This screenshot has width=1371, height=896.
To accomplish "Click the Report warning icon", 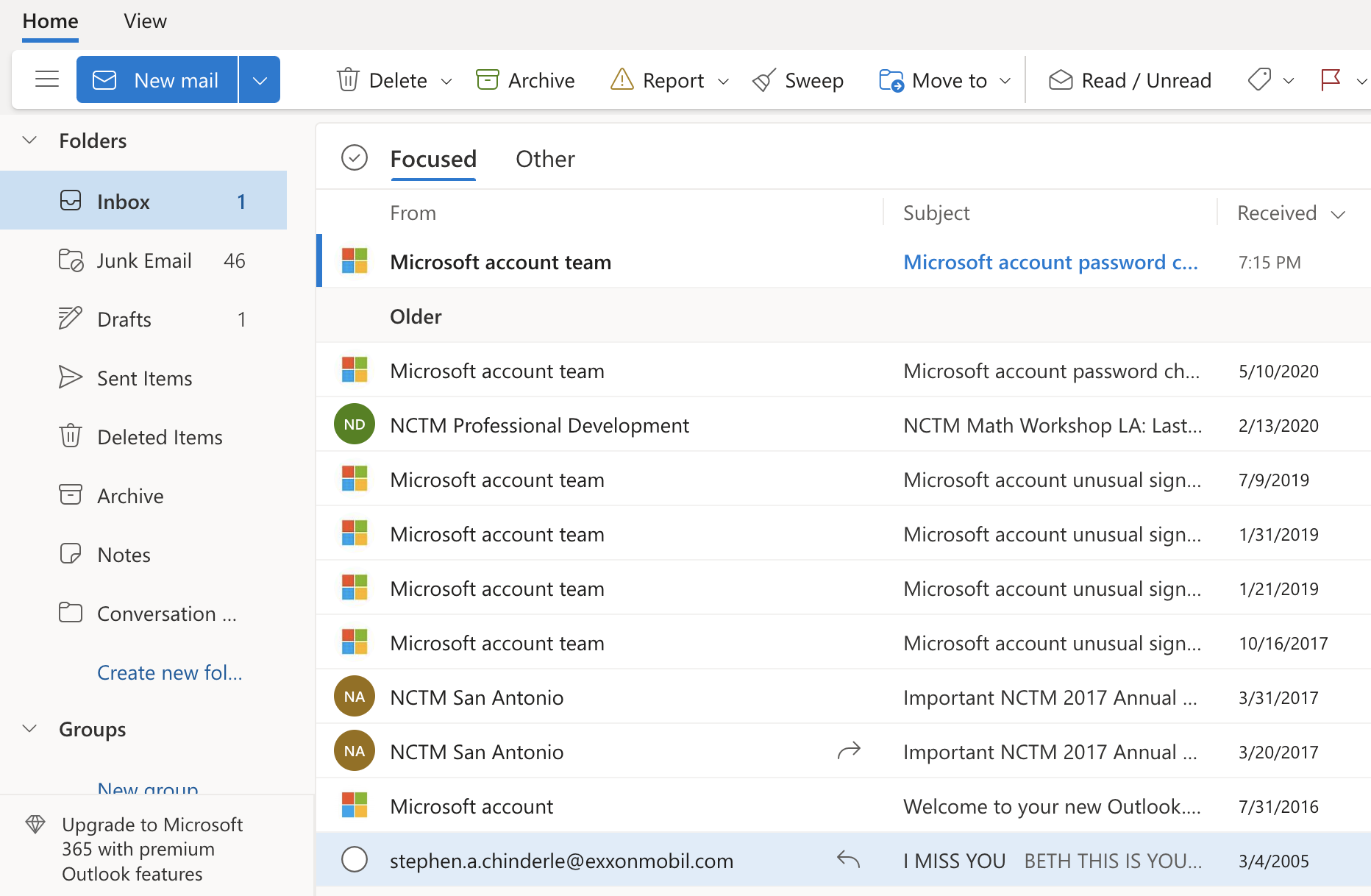I will (x=622, y=79).
